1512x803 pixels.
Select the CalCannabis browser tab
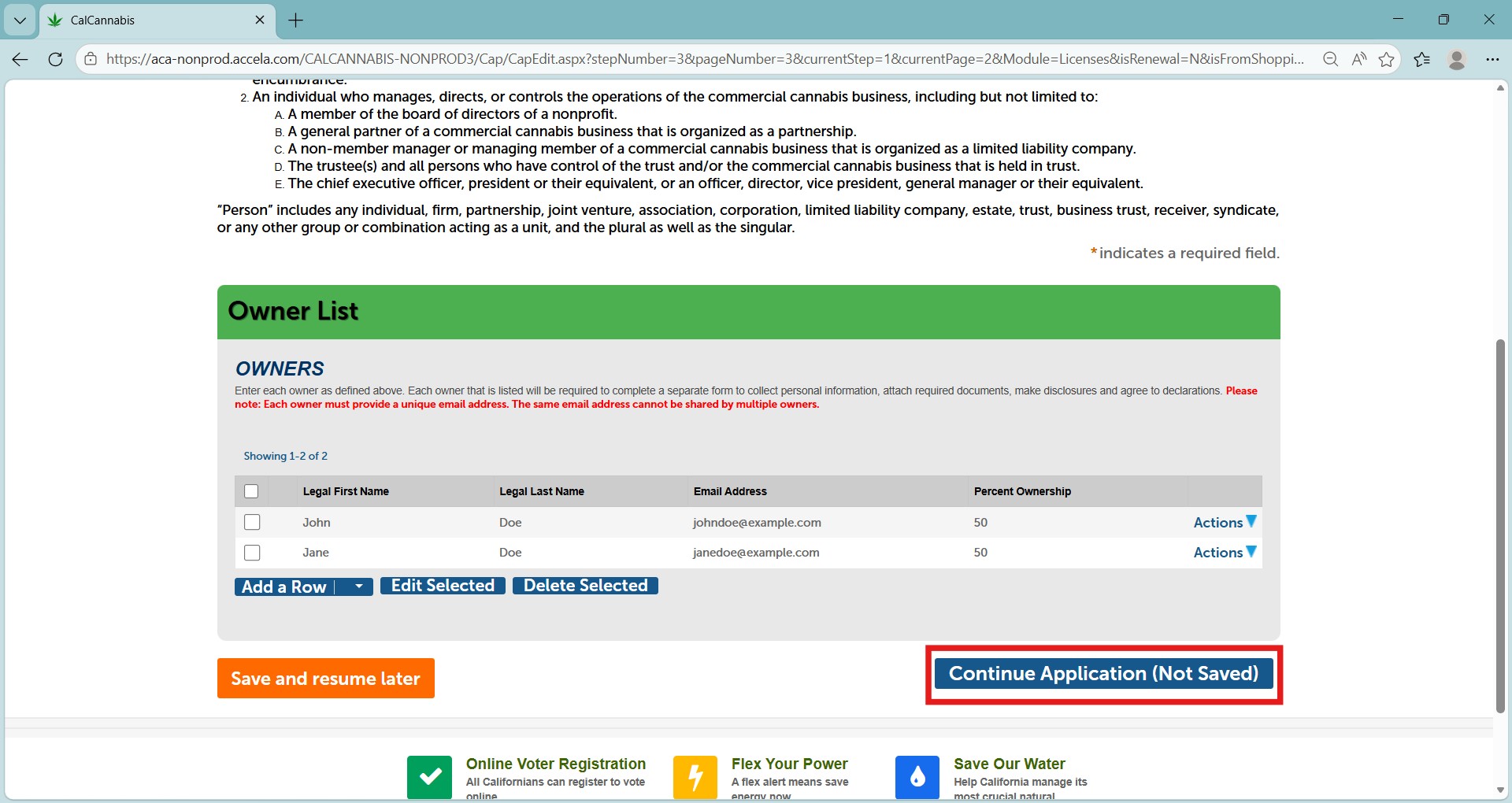[x=157, y=20]
